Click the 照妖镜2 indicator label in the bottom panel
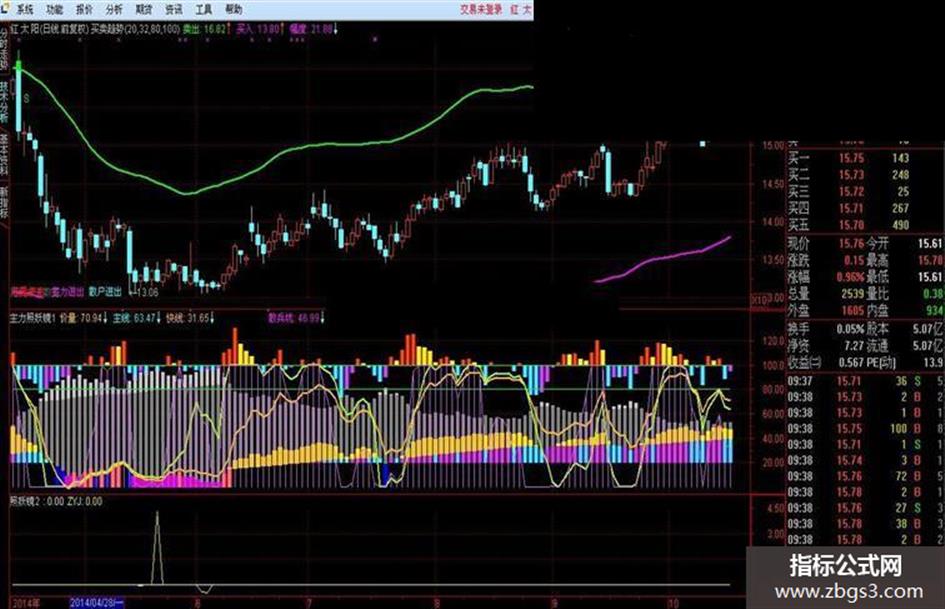This screenshot has height=609, width=945. click(25, 501)
